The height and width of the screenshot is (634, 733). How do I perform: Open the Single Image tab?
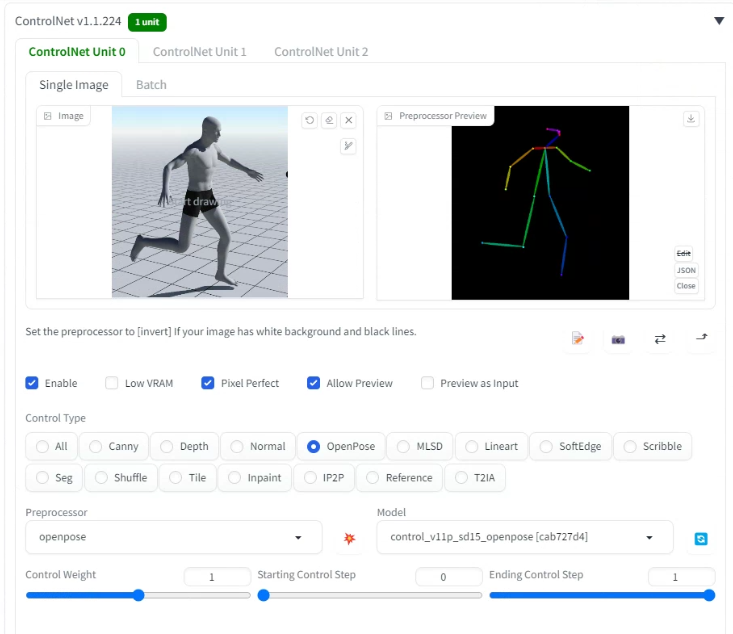point(74,85)
